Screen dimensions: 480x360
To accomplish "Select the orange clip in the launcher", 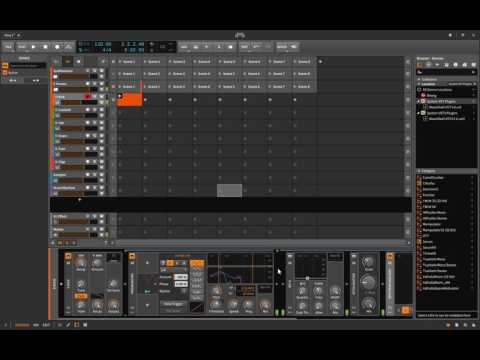I will point(130,100).
